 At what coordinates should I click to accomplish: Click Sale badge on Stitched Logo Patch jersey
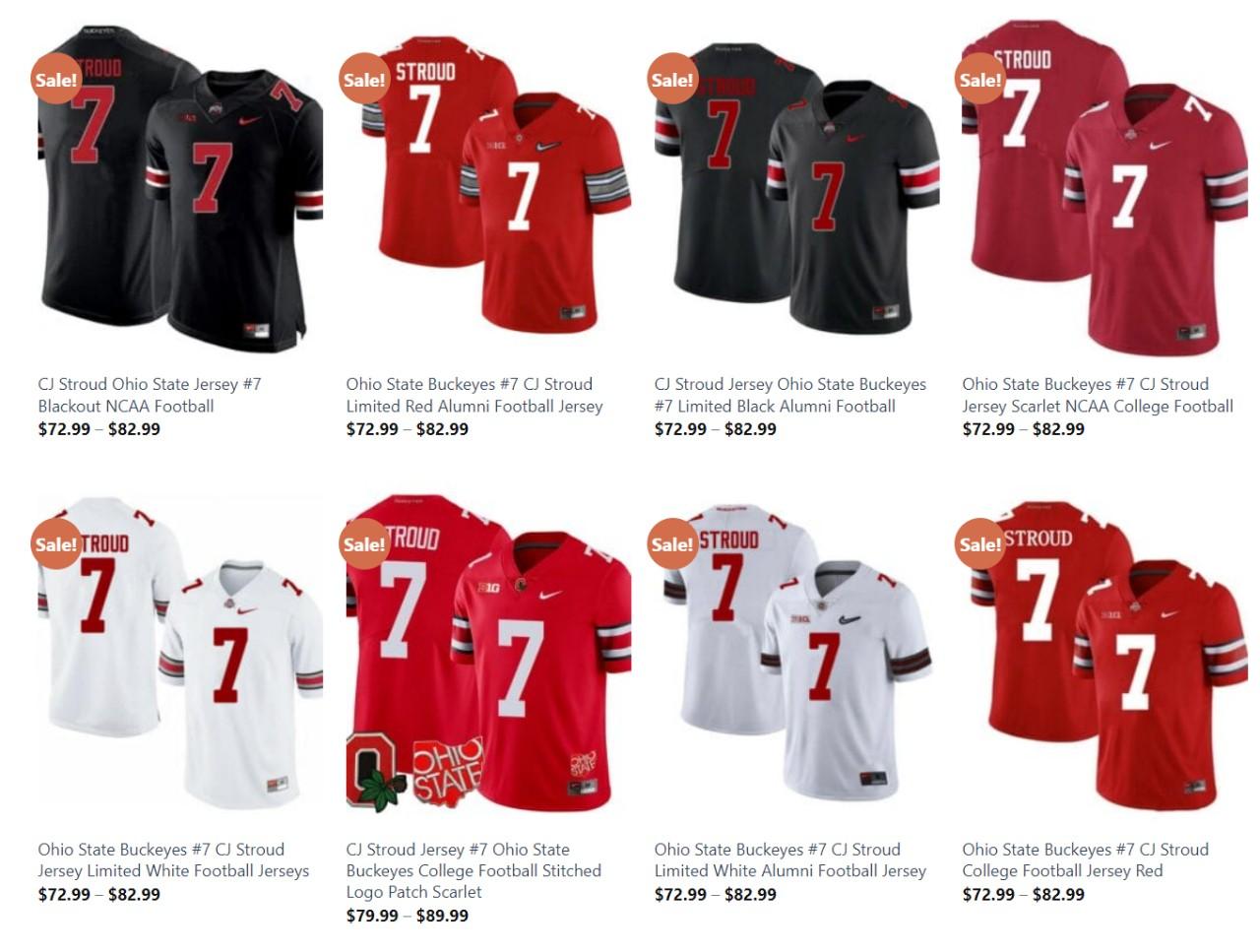(x=364, y=543)
